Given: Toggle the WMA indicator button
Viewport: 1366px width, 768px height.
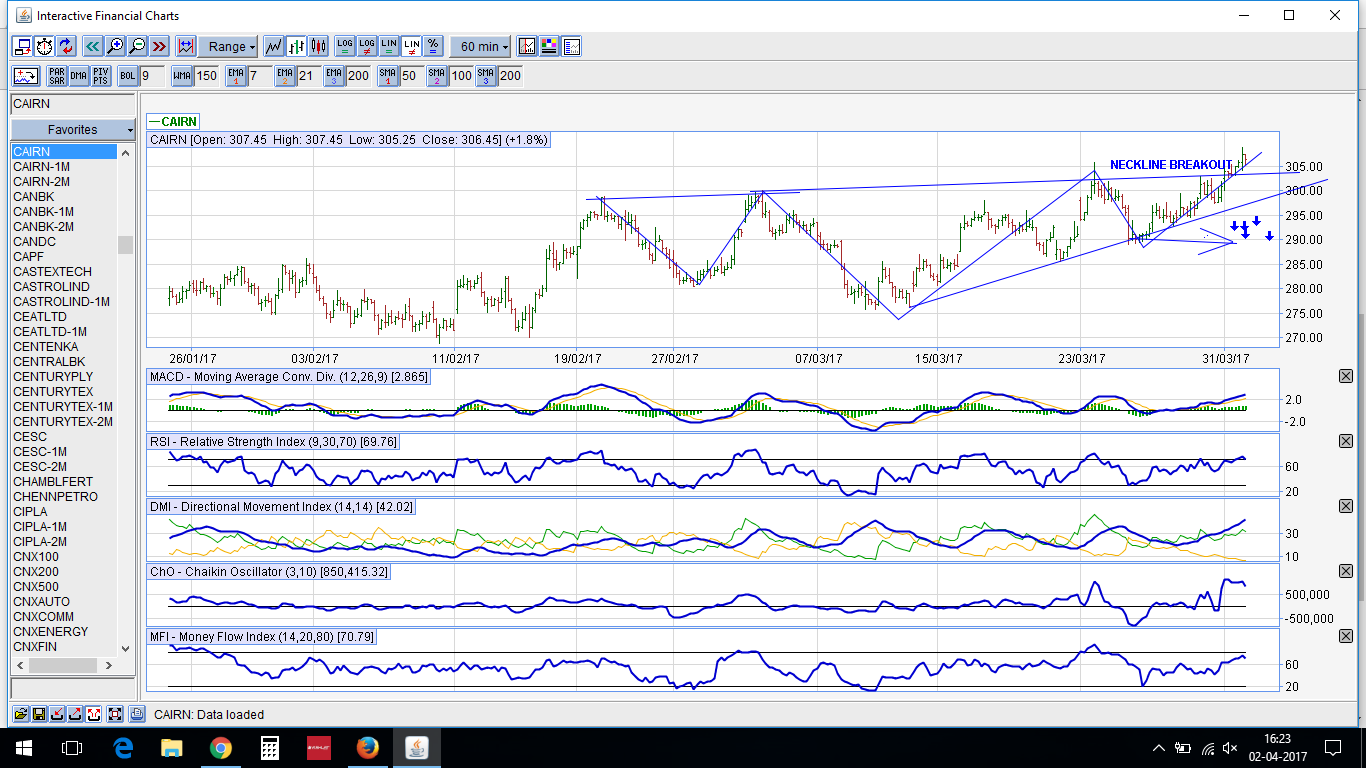Looking at the screenshot, I should pos(182,75).
